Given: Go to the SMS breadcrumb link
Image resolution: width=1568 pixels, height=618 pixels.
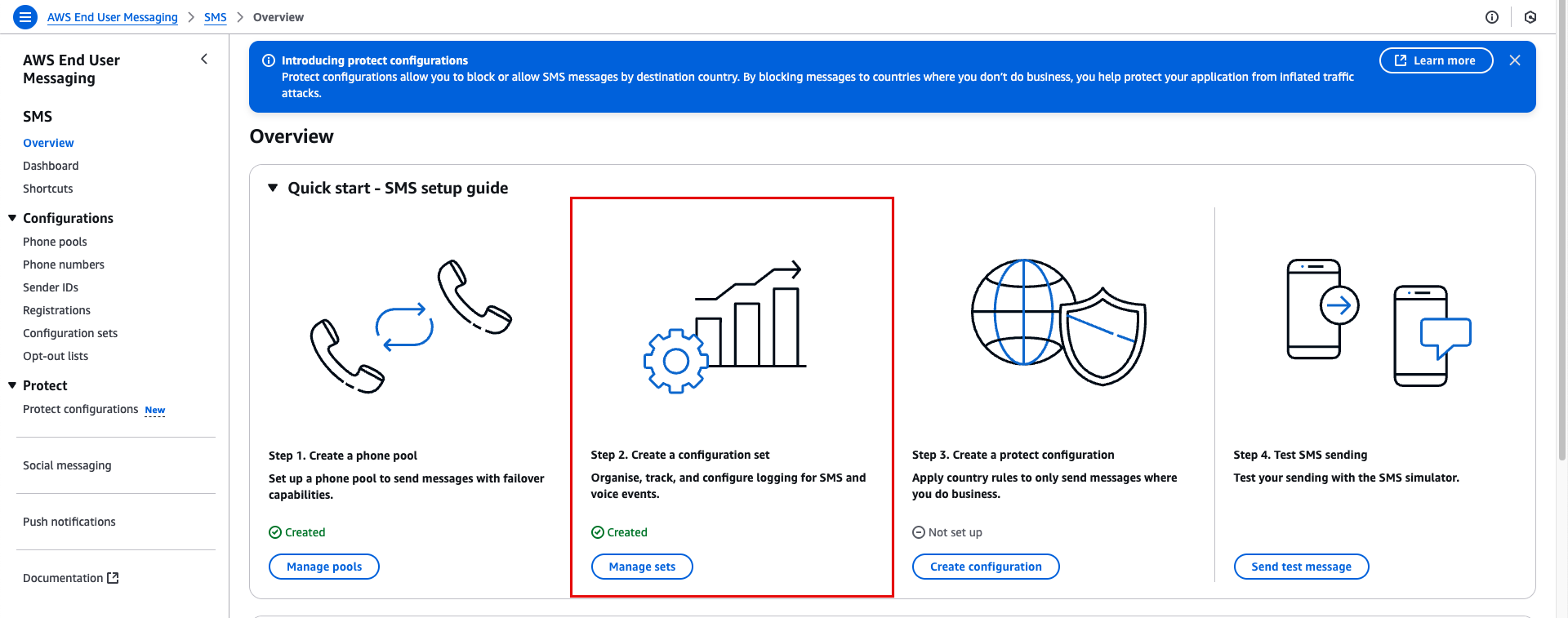Looking at the screenshot, I should (x=216, y=17).
